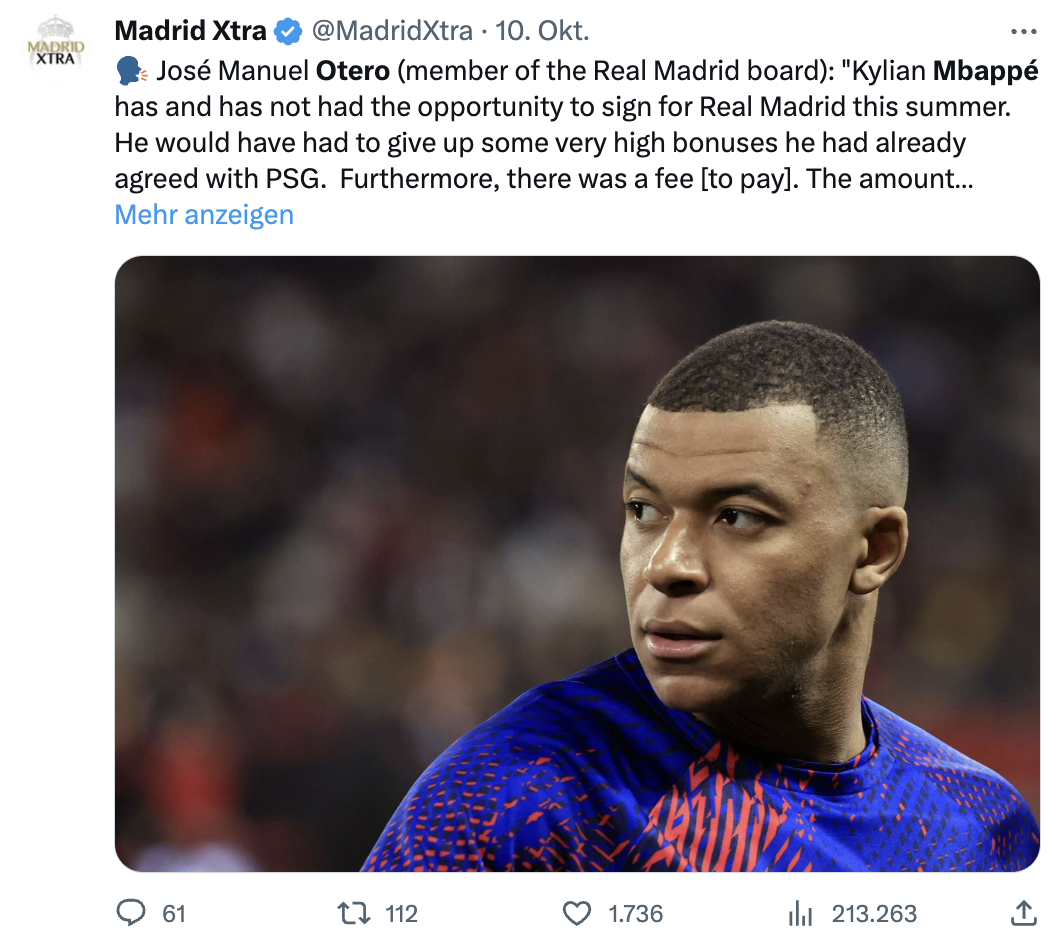Click the retweet arrows icon
The height and width of the screenshot is (942, 1064).
[x=351, y=912]
